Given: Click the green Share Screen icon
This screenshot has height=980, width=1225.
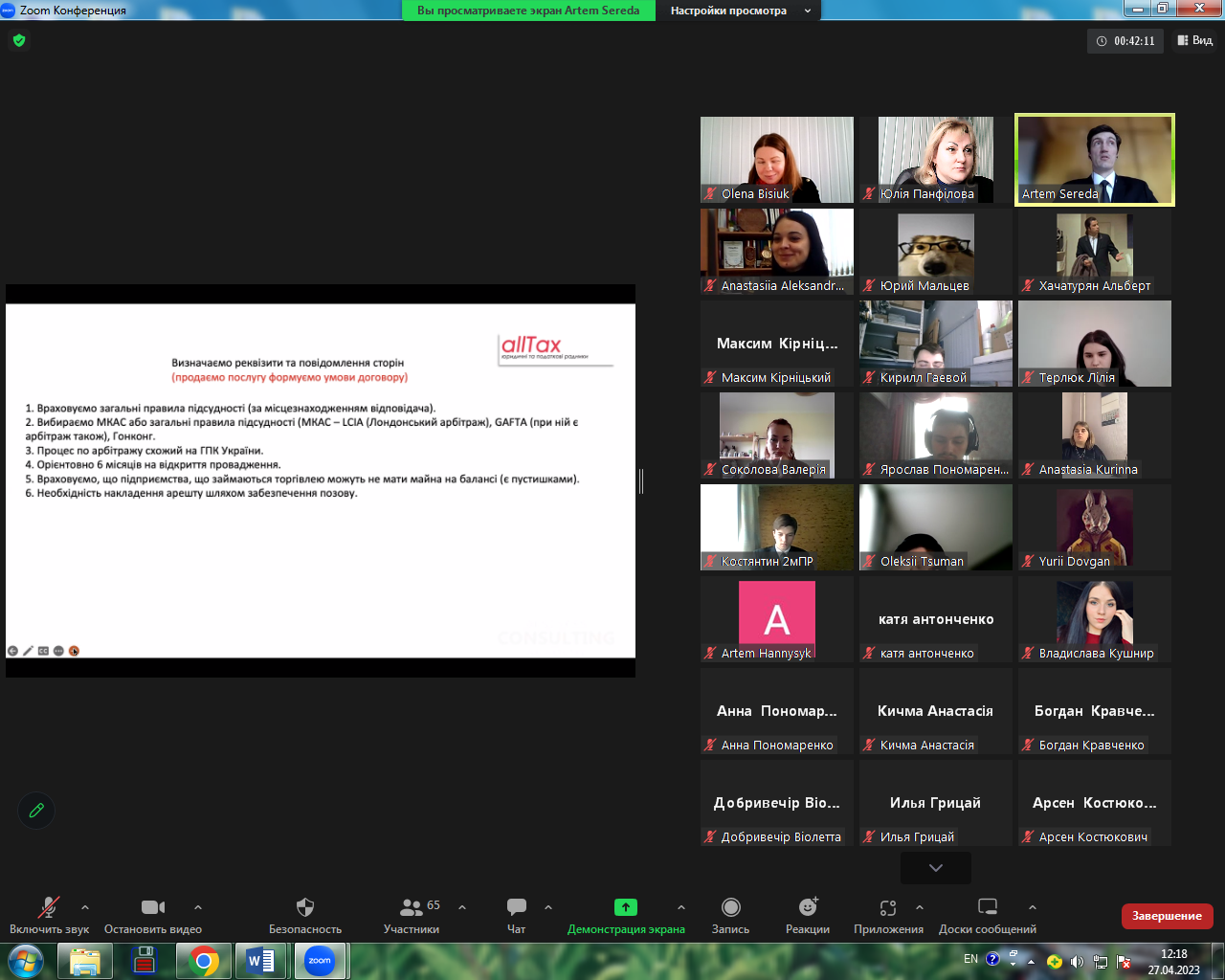Looking at the screenshot, I should pos(626,907).
